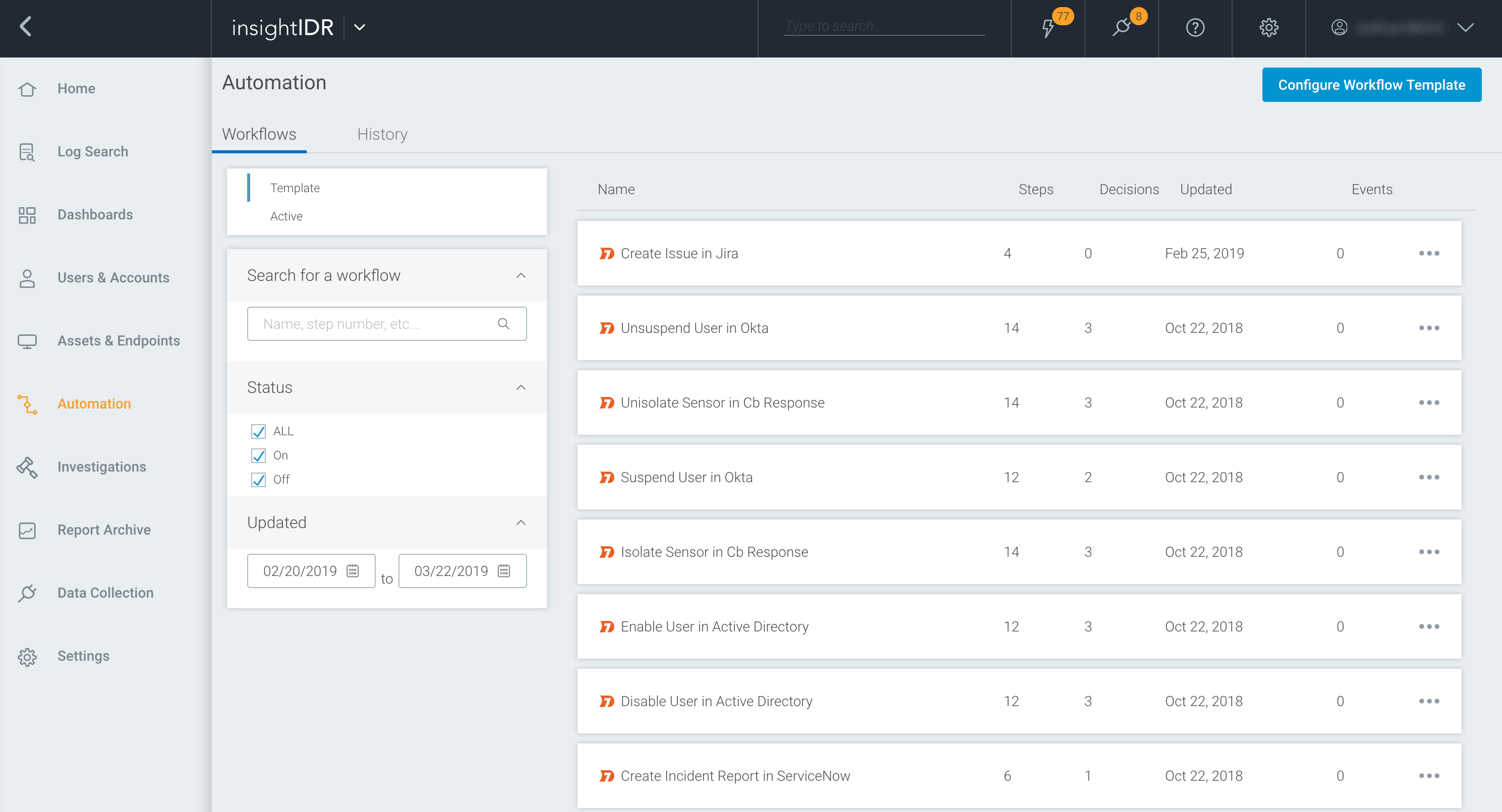Switch to the History tab
This screenshot has height=812, width=1502.
point(382,134)
